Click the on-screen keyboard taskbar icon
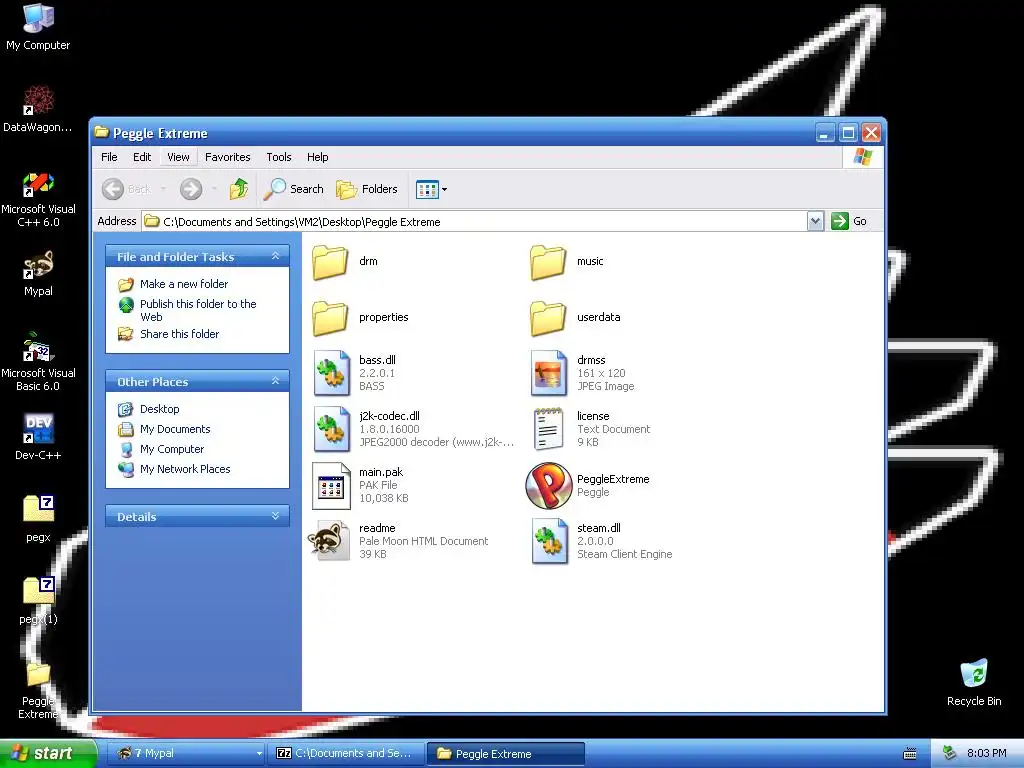Image resolution: width=1024 pixels, height=768 pixels. [x=910, y=754]
